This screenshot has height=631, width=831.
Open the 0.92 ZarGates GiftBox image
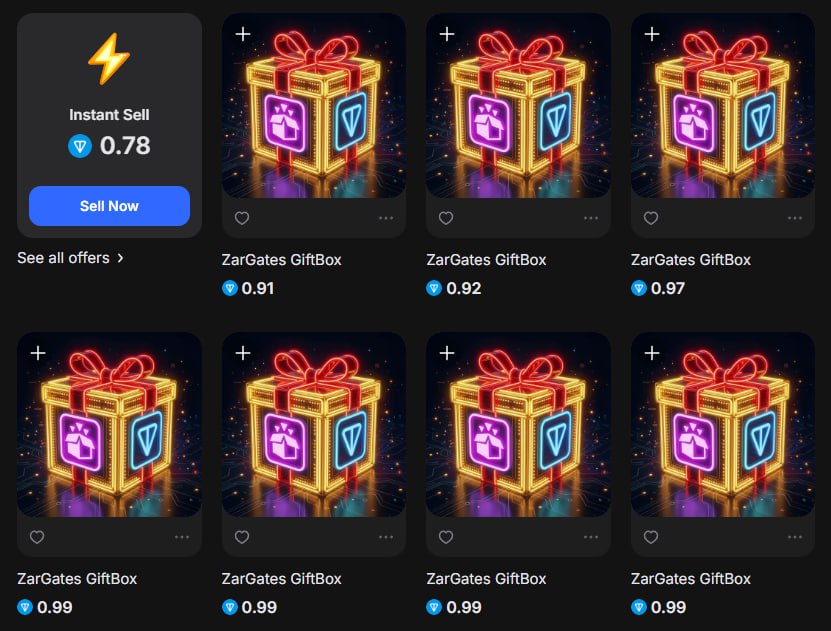coord(518,105)
